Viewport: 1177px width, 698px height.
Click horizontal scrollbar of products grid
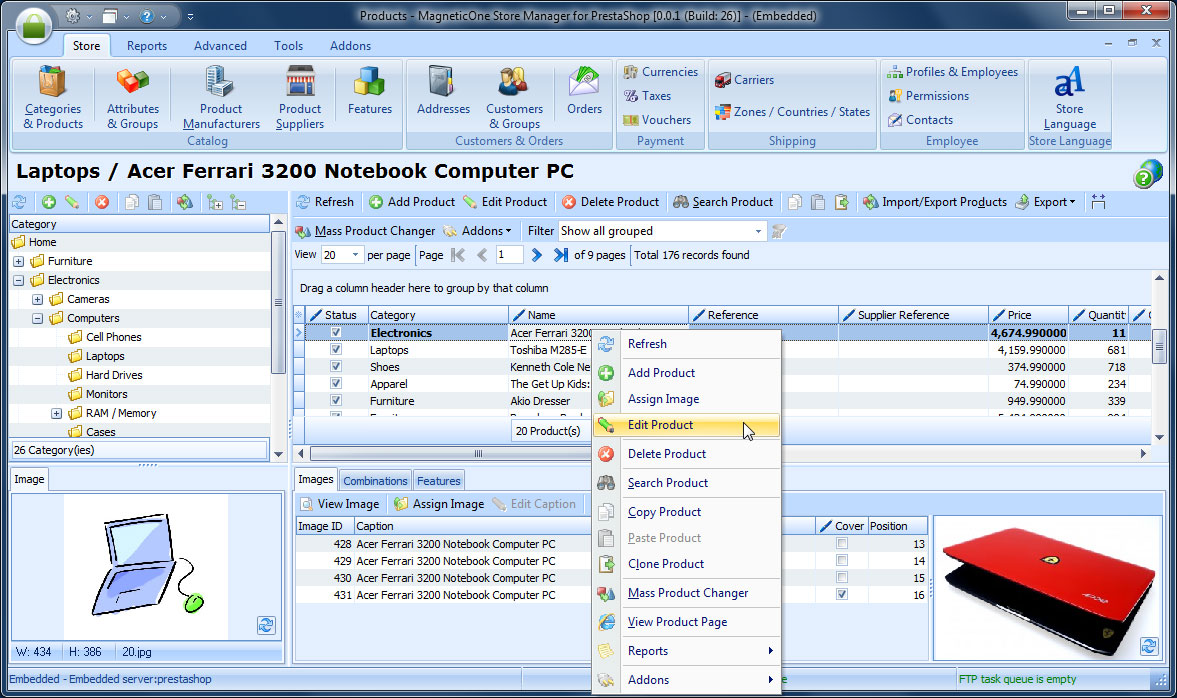click(477, 453)
